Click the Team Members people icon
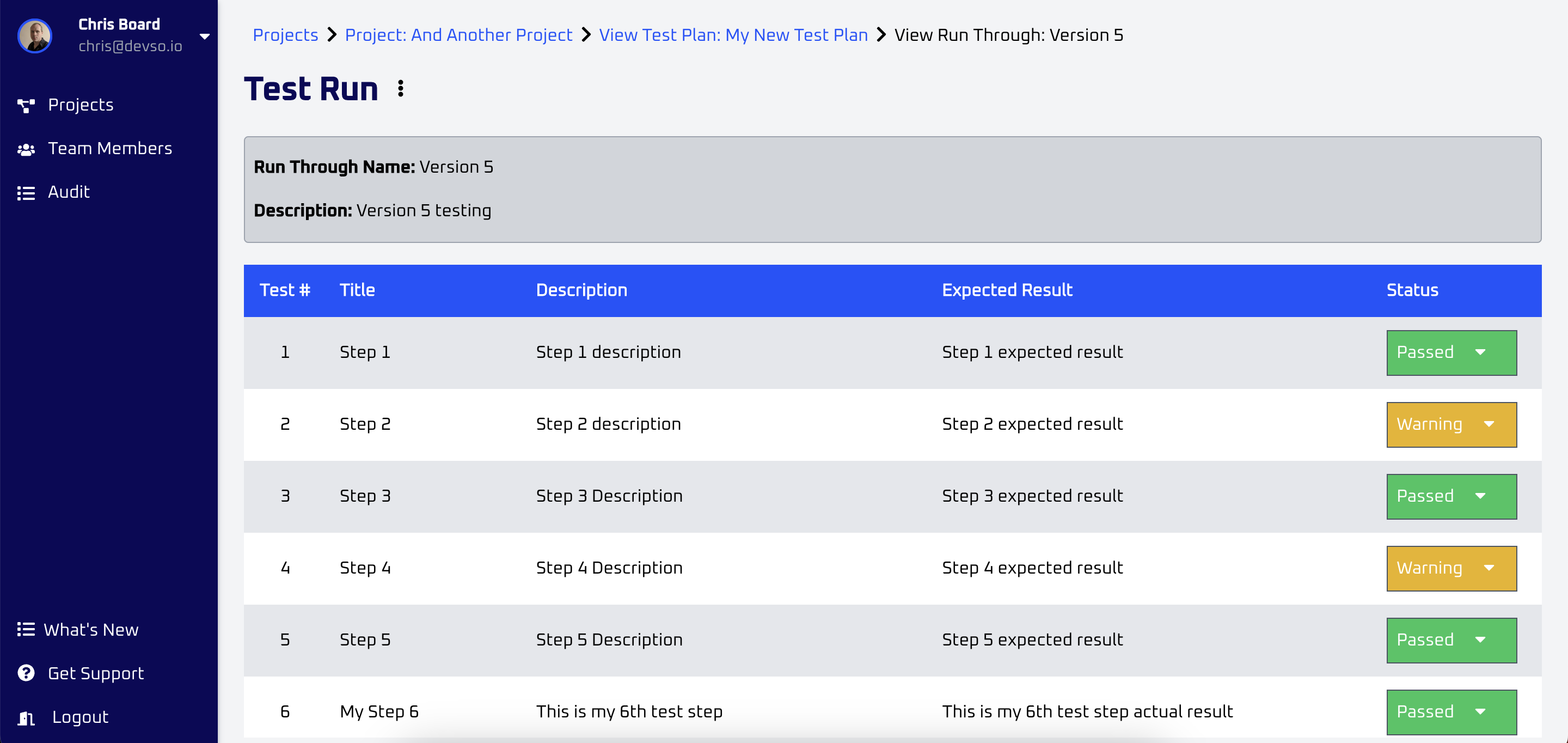This screenshot has width=1568, height=743. [x=26, y=149]
